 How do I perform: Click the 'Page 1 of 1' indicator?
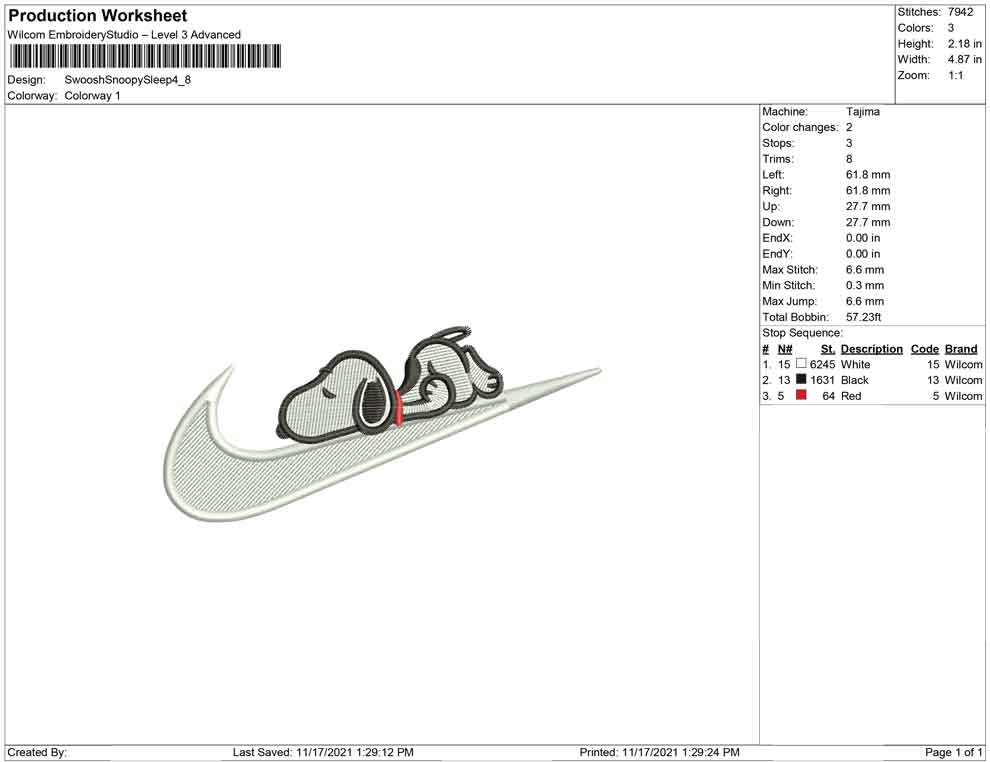(x=954, y=753)
